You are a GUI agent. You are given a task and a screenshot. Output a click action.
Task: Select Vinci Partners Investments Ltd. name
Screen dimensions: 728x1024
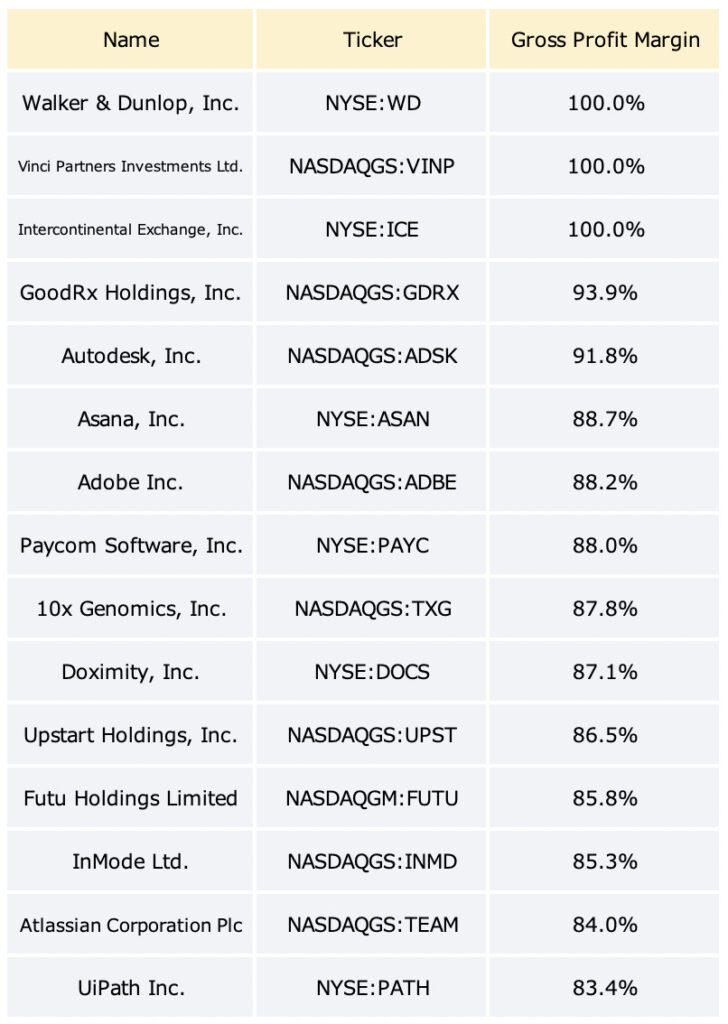130,166
